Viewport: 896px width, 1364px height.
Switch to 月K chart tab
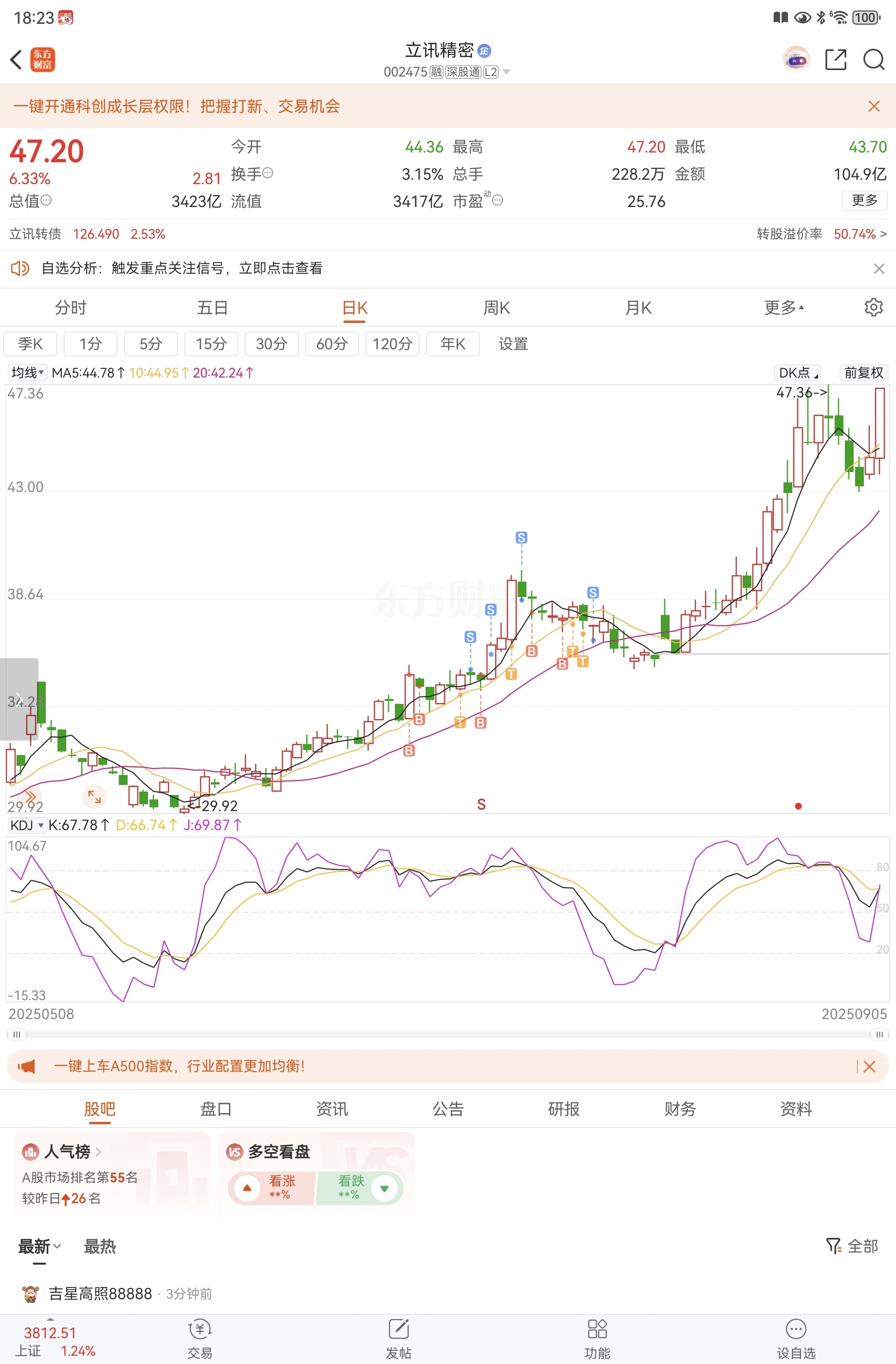pos(639,308)
